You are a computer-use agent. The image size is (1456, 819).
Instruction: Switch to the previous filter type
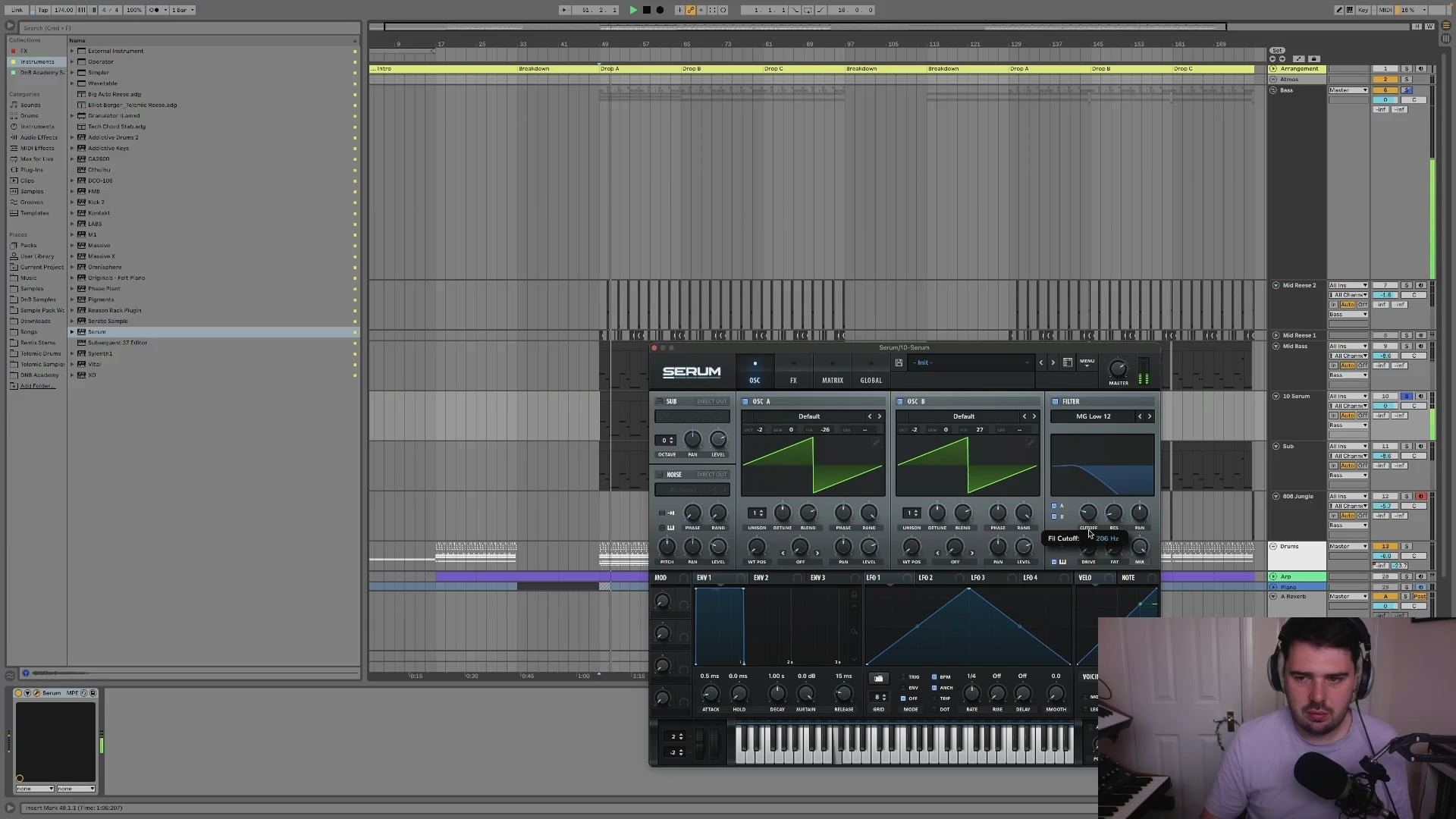coord(1140,416)
